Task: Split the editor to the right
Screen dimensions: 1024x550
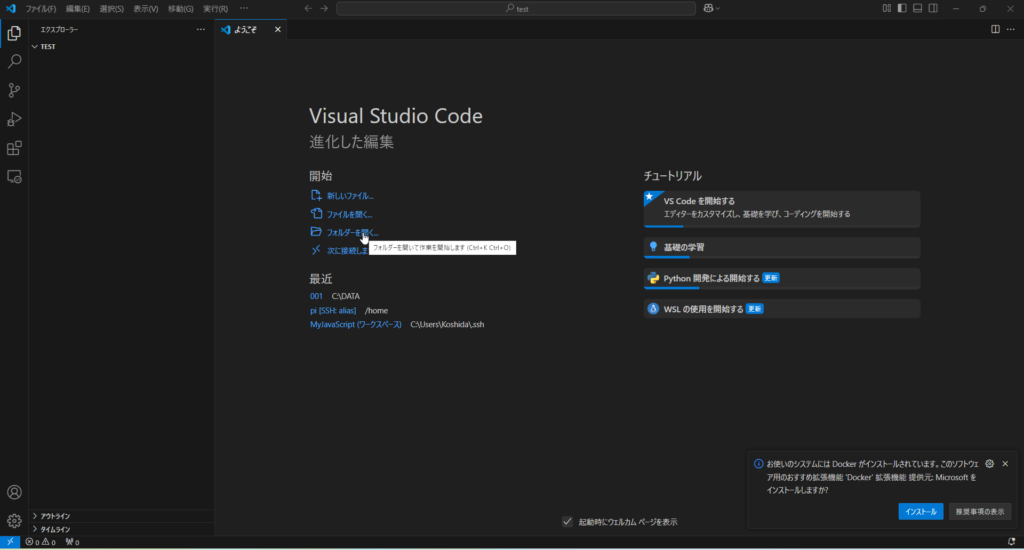Action: point(995,29)
